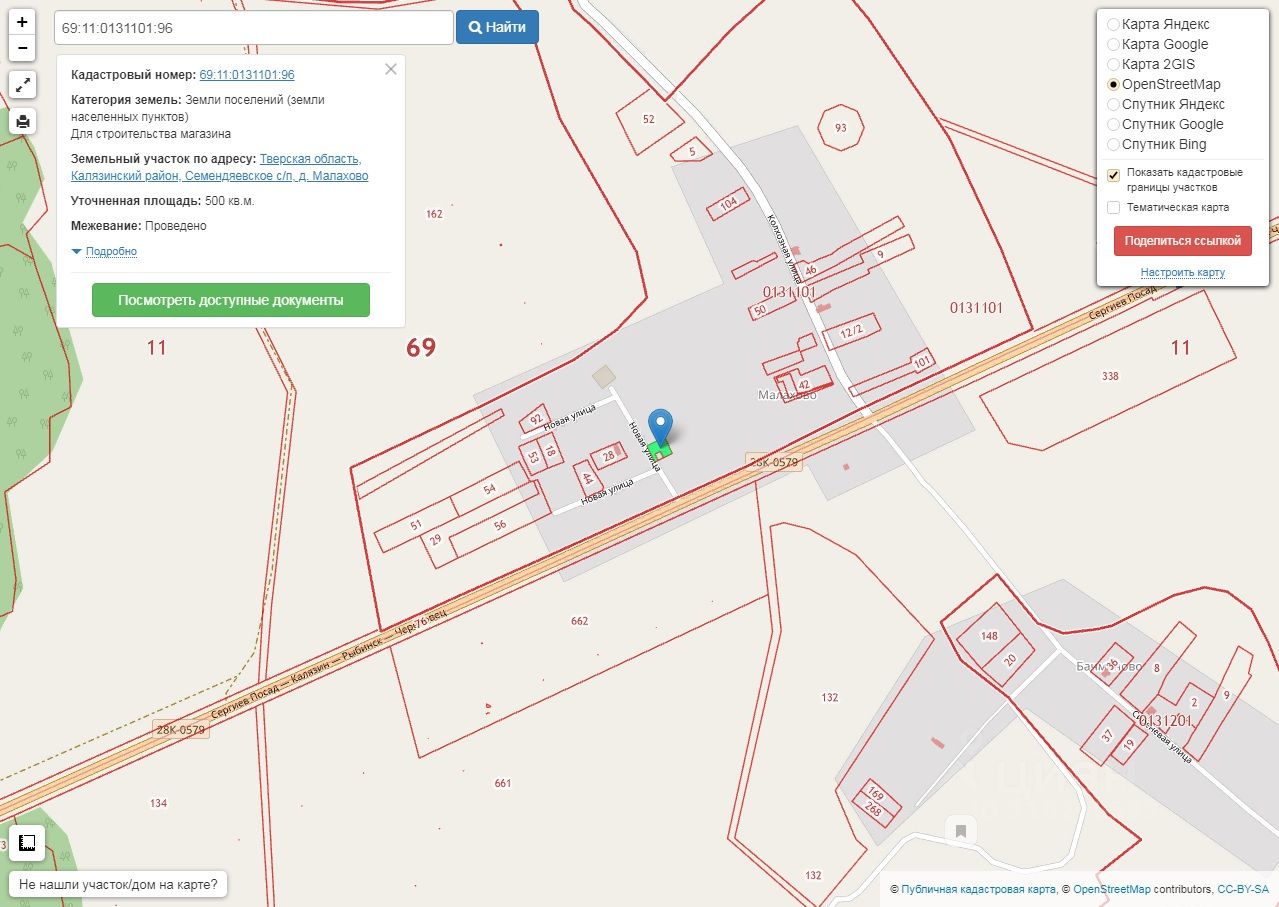The image size is (1279, 907).
Task: Open cadastral number 69:11:0131101:96 link
Action: (247, 75)
